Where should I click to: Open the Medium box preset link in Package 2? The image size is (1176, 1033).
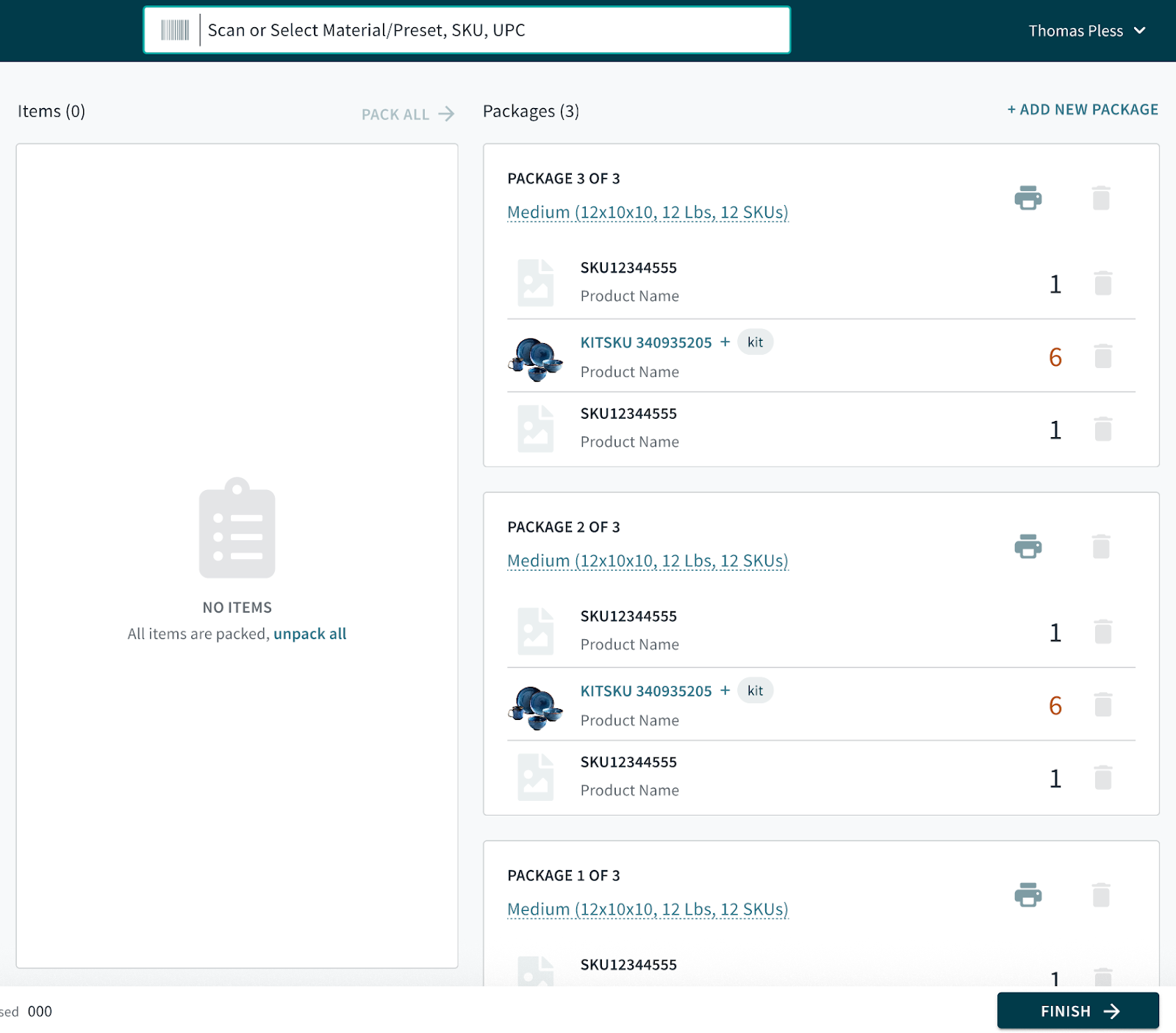pyautogui.click(x=648, y=561)
